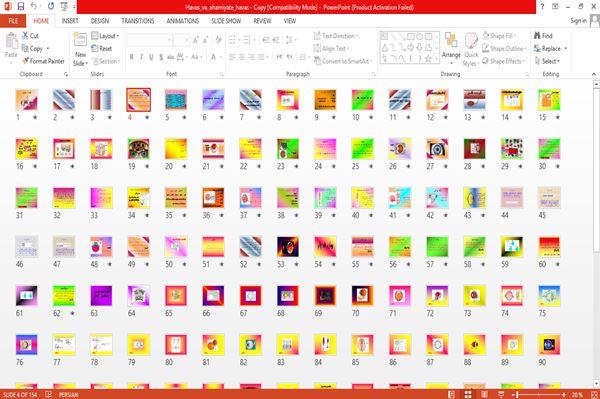Image resolution: width=600 pixels, height=399 pixels.
Task: Convert text to SmartArt
Action: (343, 61)
